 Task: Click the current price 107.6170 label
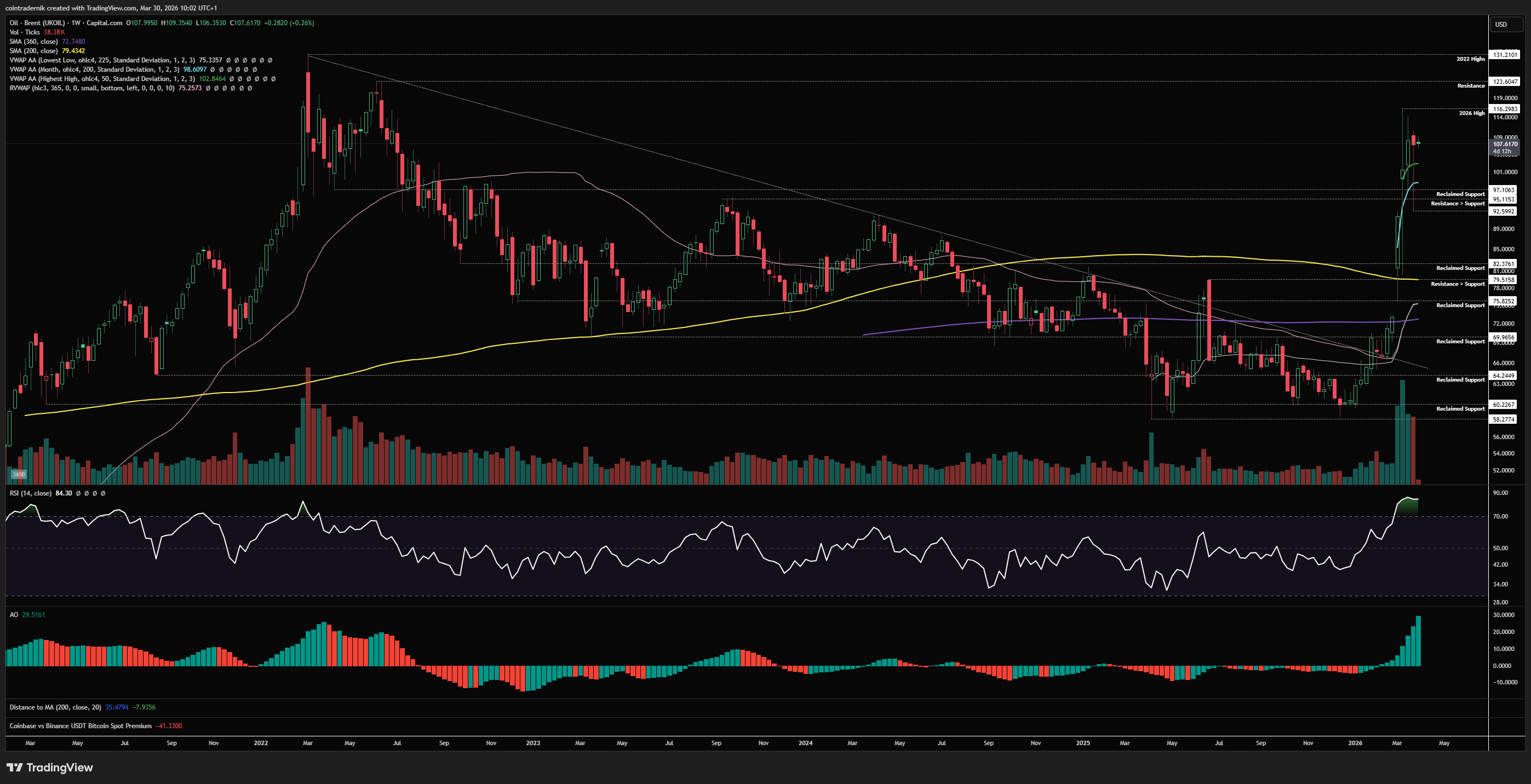[x=1505, y=144]
